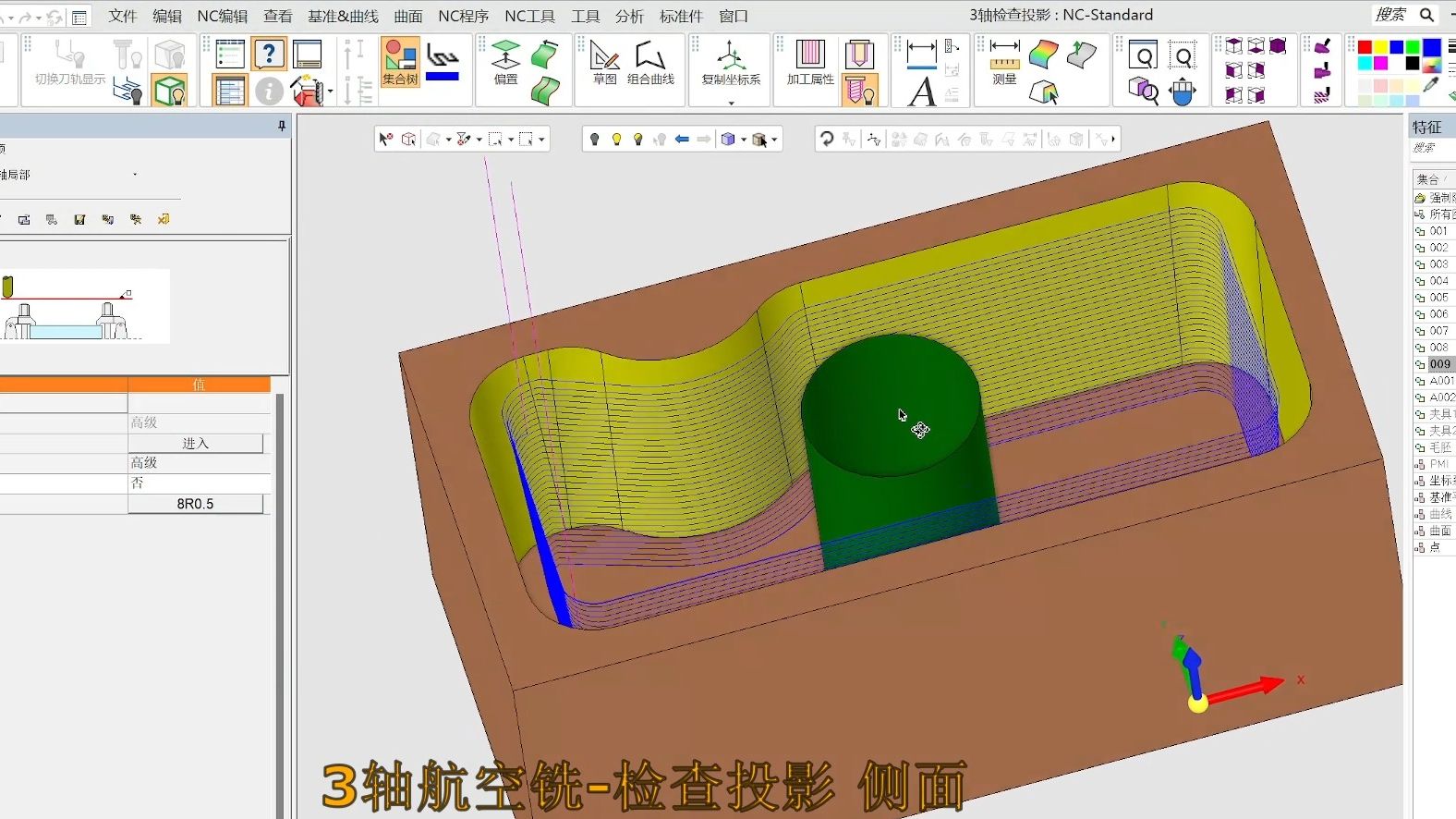Click the 特征 search field
The width and height of the screenshot is (1456, 819).
pos(1433,148)
